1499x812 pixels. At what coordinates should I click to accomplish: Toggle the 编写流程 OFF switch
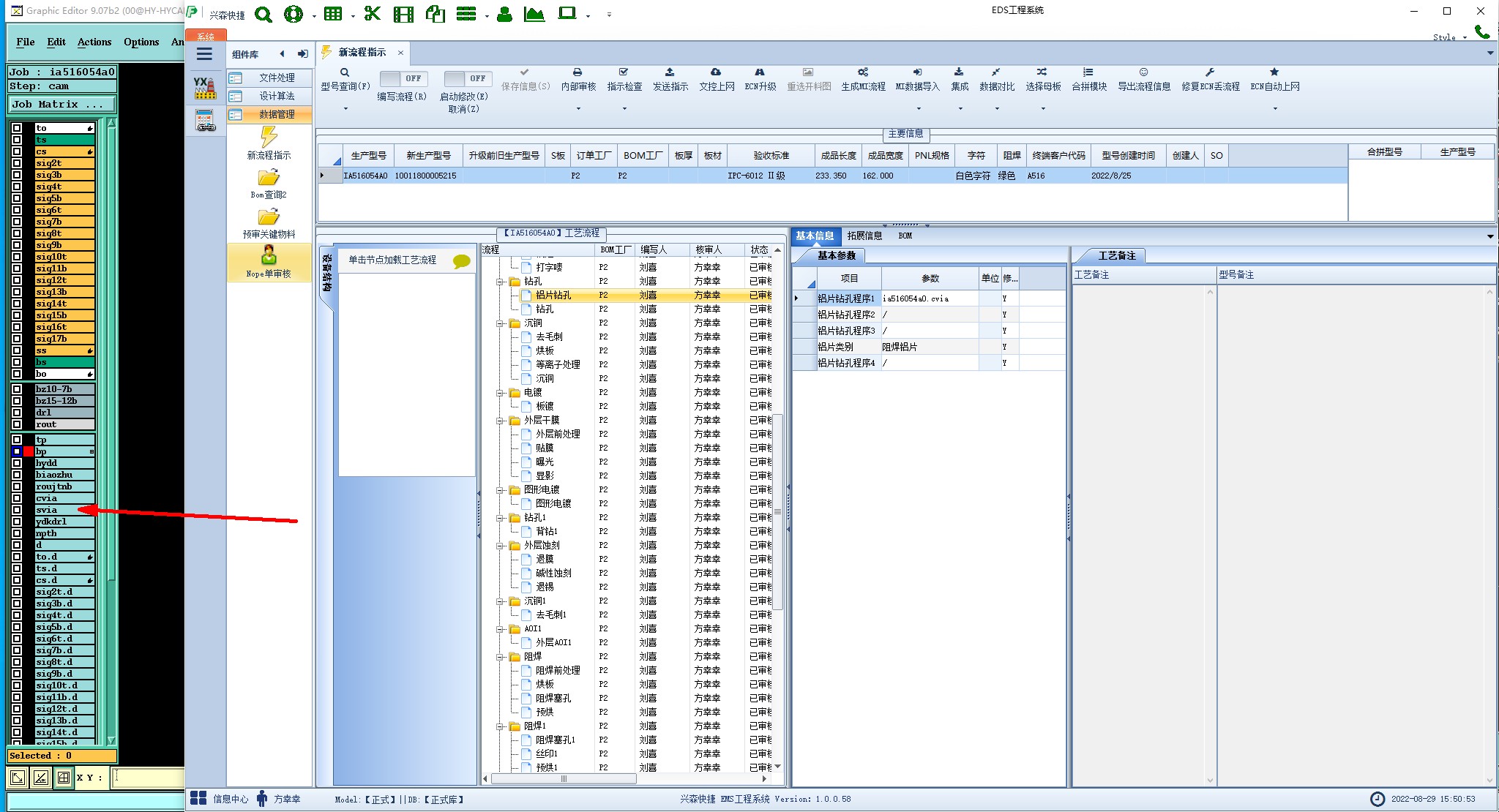click(x=403, y=78)
